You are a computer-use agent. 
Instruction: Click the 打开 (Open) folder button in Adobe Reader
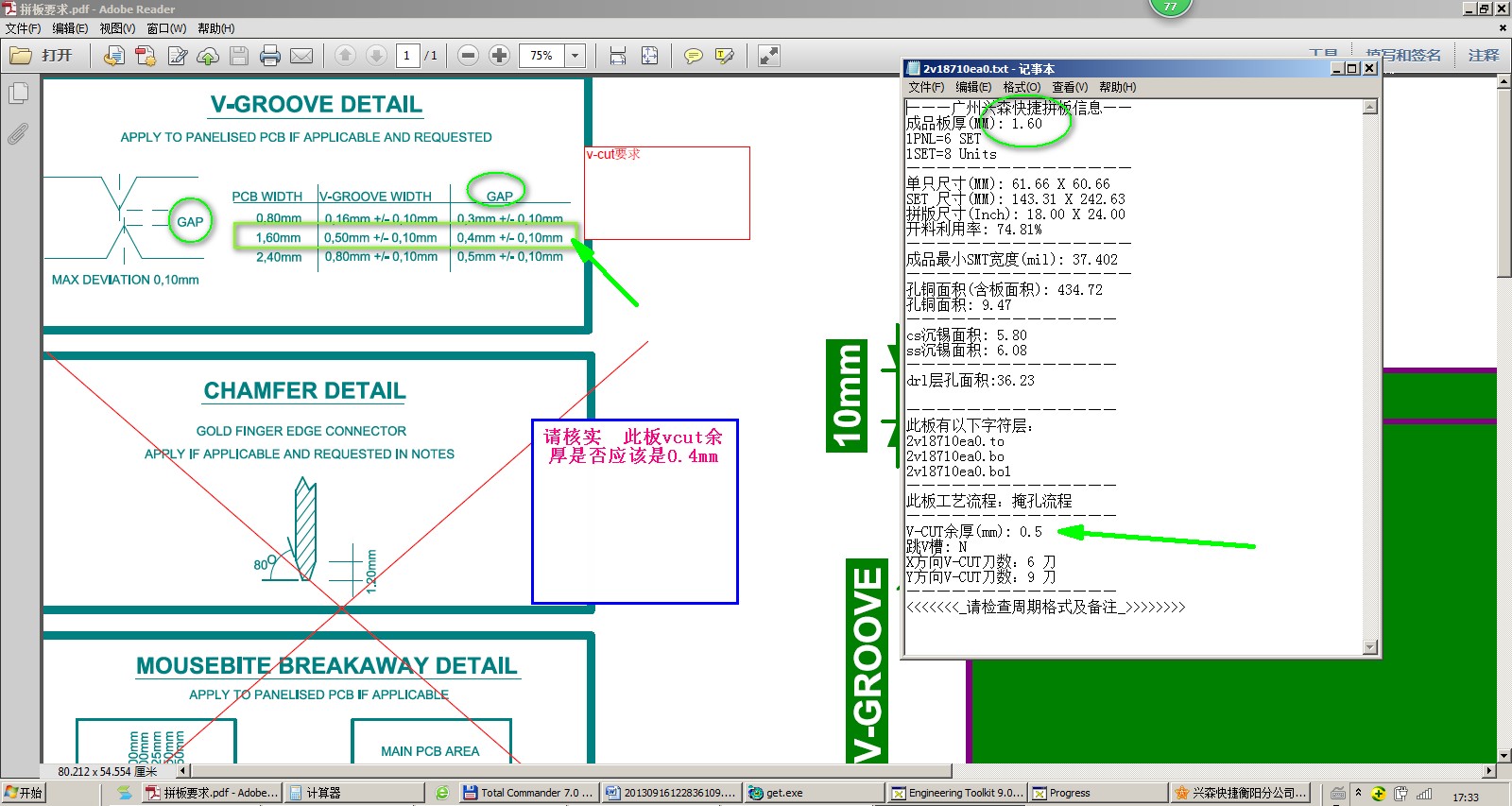click(x=41, y=56)
